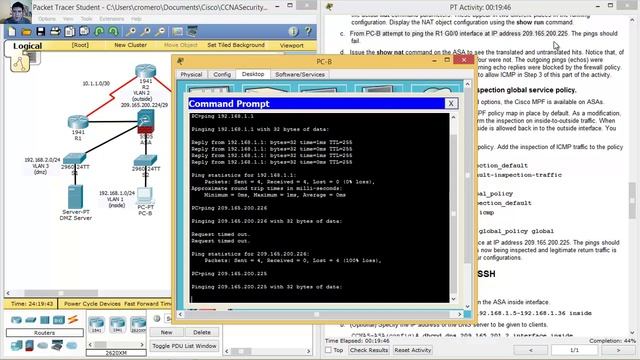Click Power Cycle Devices
The width and height of the screenshot is (640, 360).
(x=92, y=304)
